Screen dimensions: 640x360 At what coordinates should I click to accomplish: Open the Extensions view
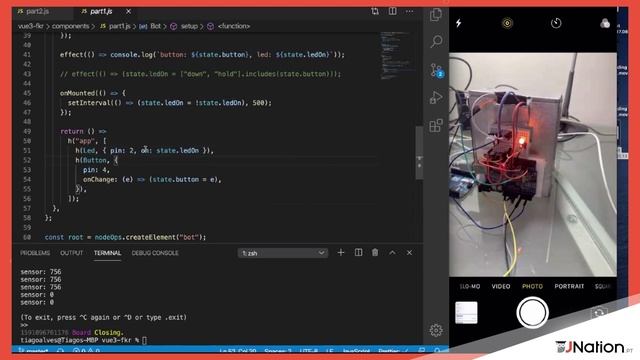tap(436, 125)
